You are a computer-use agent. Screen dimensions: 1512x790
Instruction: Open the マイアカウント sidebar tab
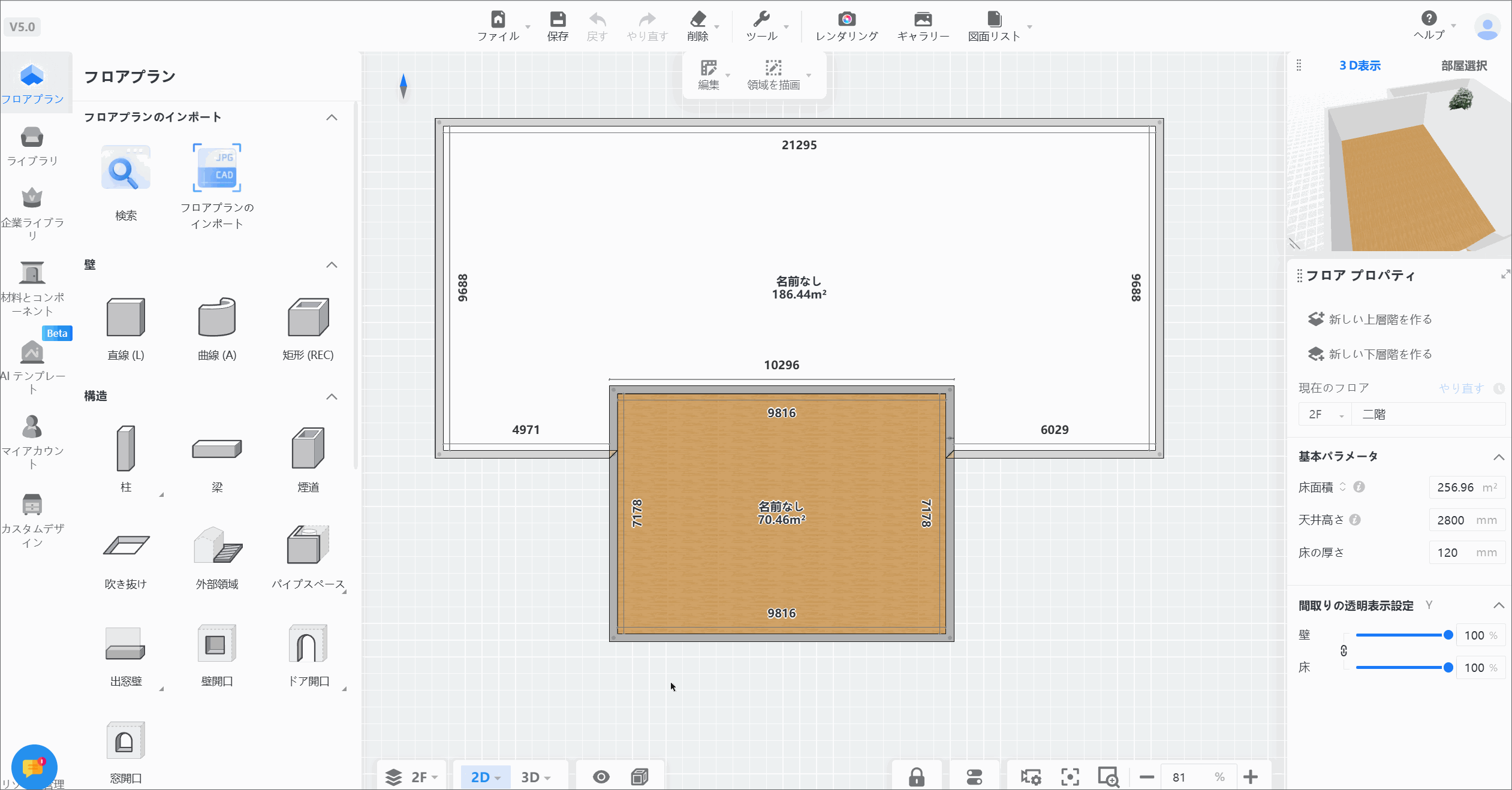tap(32, 442)
